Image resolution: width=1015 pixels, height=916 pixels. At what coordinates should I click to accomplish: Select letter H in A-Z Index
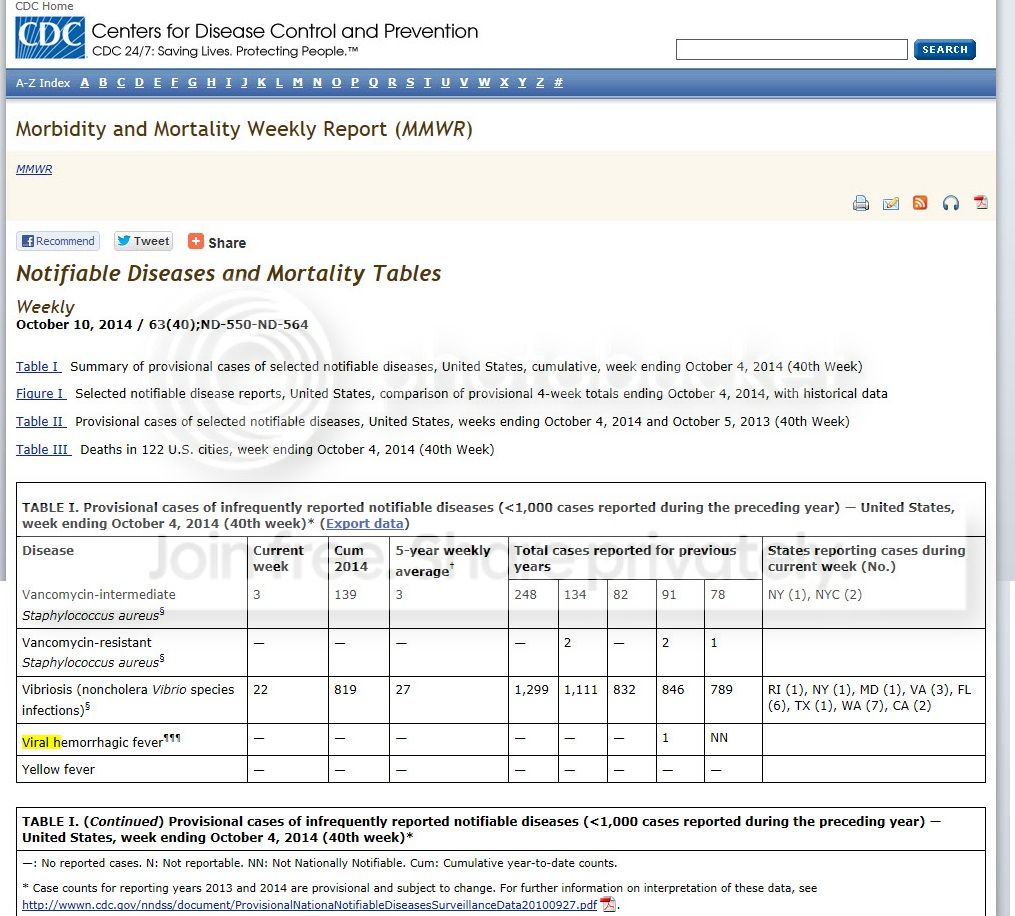point(211,82)
